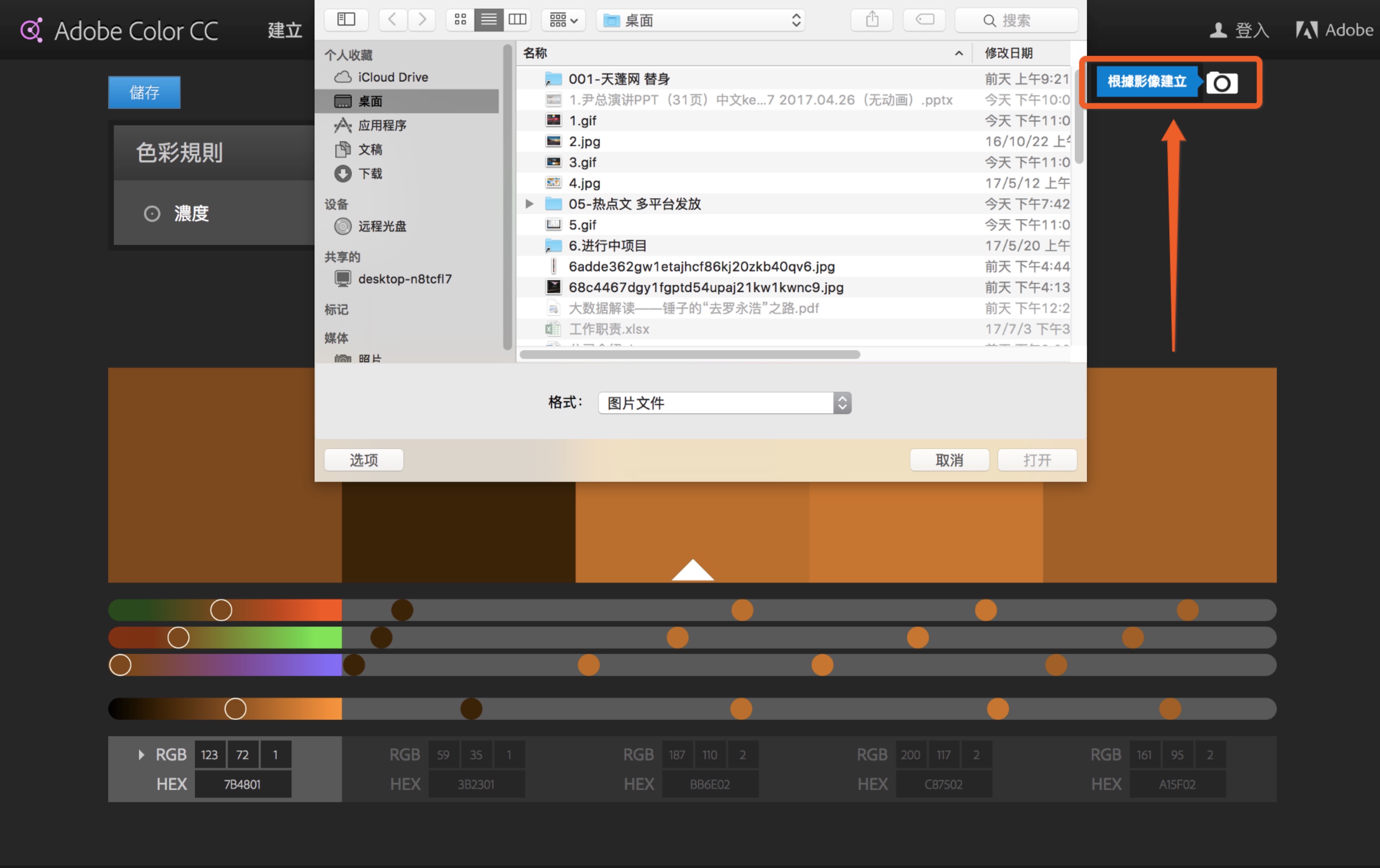Click the tags icon in dialog toolbar
The width and height of the screenshot is (1380, 868).
[924, 19]
